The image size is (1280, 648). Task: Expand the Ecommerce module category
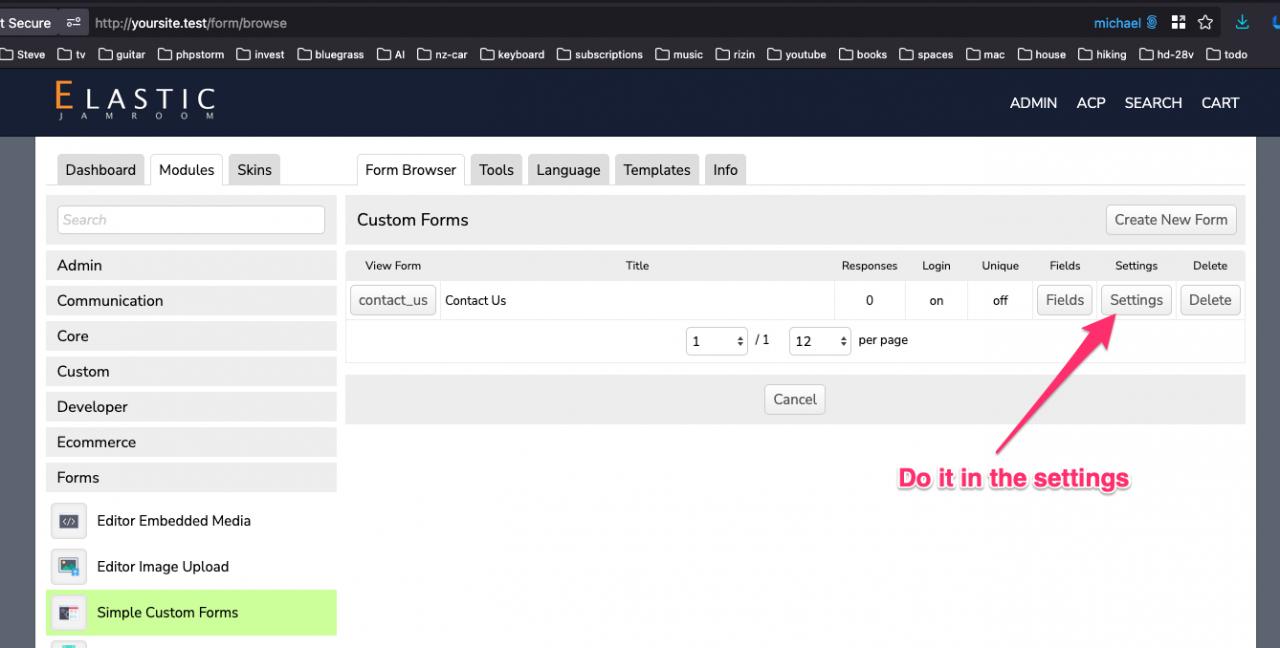(191, 442)
